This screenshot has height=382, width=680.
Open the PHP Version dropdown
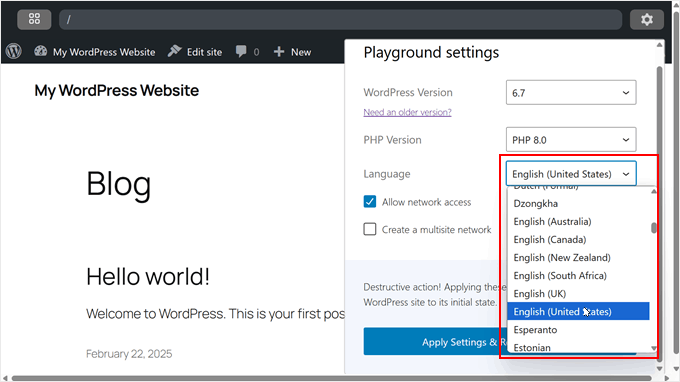point(571,140)
